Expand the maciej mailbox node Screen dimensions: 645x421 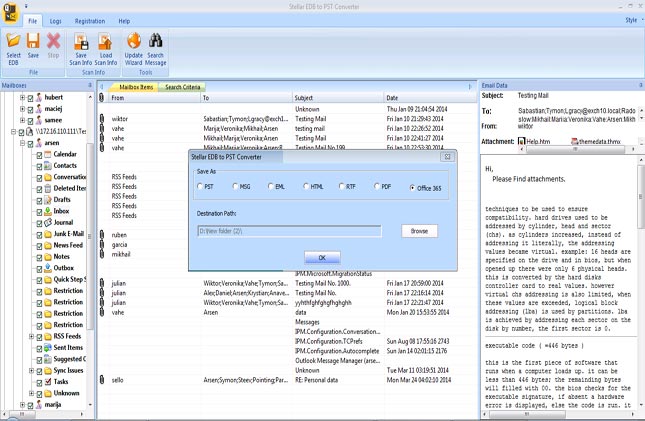(22, 109)
